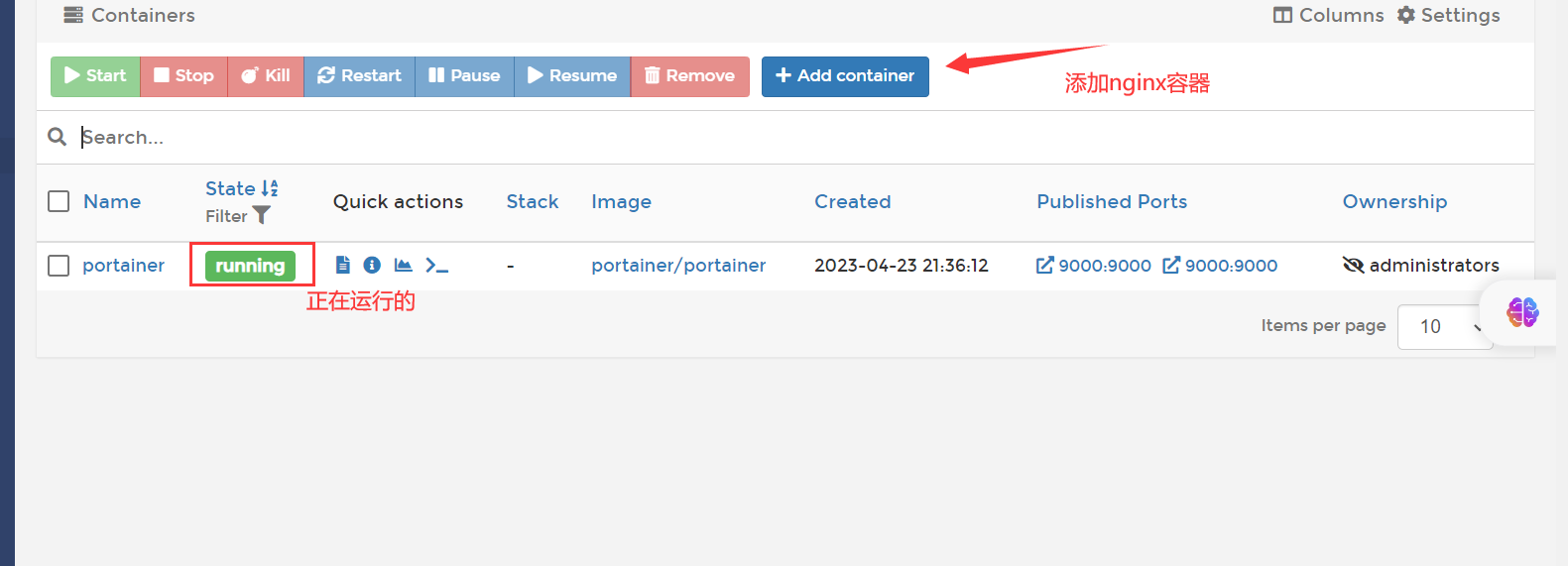
Task: Open the Items per page dropdown
Action: click(1444, 326)
